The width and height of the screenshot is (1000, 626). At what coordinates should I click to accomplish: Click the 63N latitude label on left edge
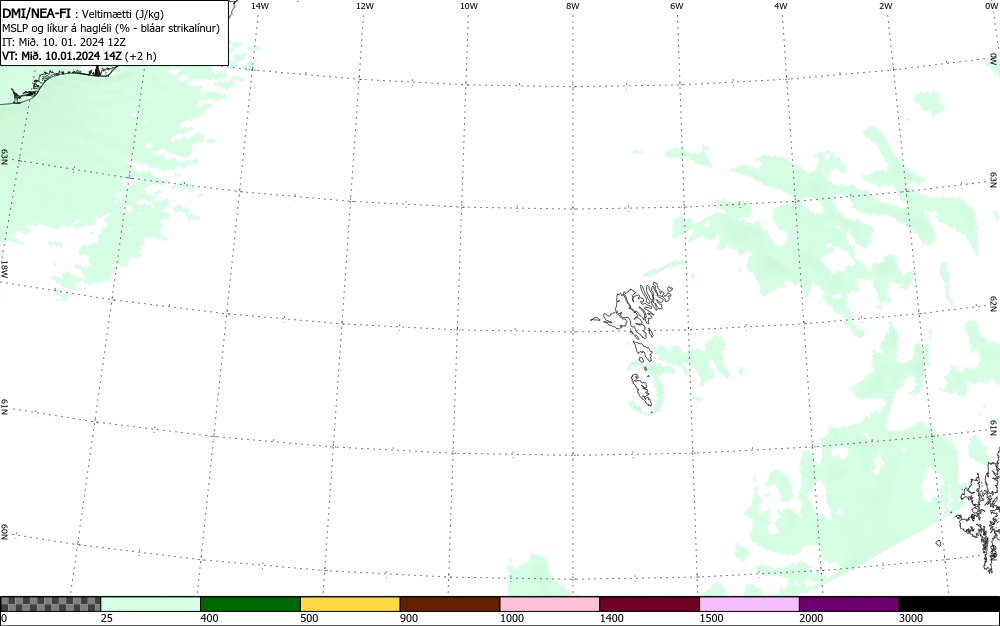[x=4, y=157]
